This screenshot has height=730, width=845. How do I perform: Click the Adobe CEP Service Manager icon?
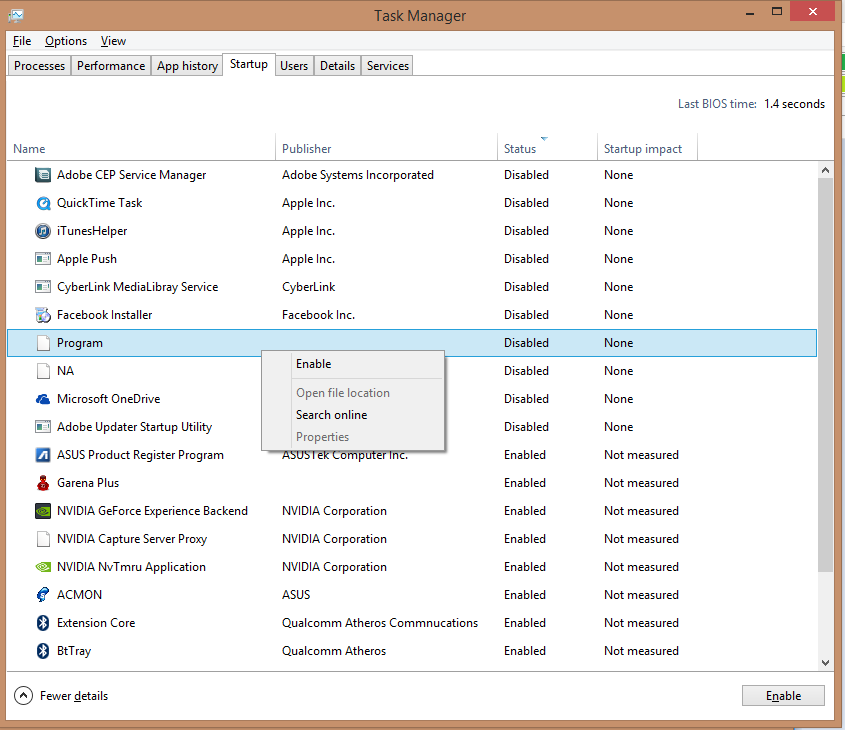(x=43, y=175)
